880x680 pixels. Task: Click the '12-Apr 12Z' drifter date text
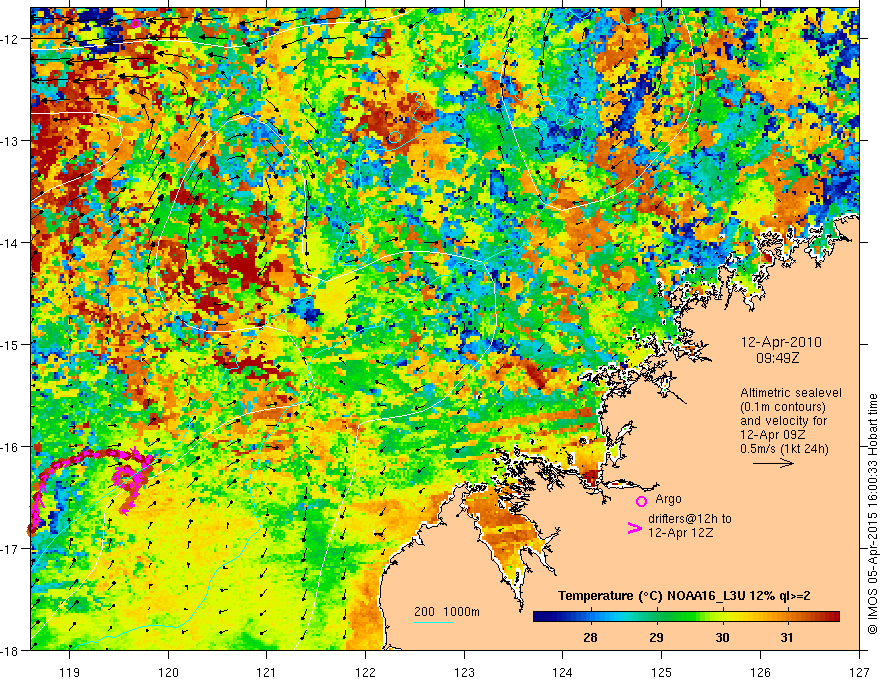click(680, 532)
